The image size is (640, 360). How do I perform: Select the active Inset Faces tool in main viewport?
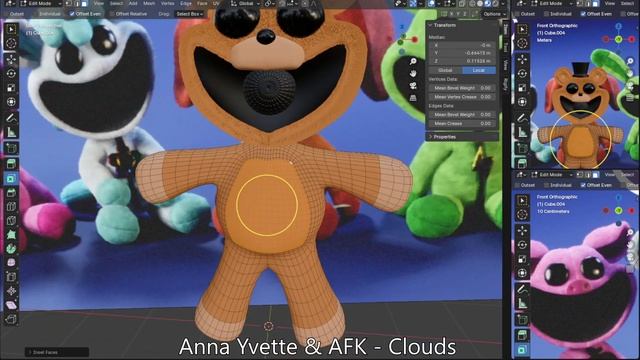click(x=11, y=178)
